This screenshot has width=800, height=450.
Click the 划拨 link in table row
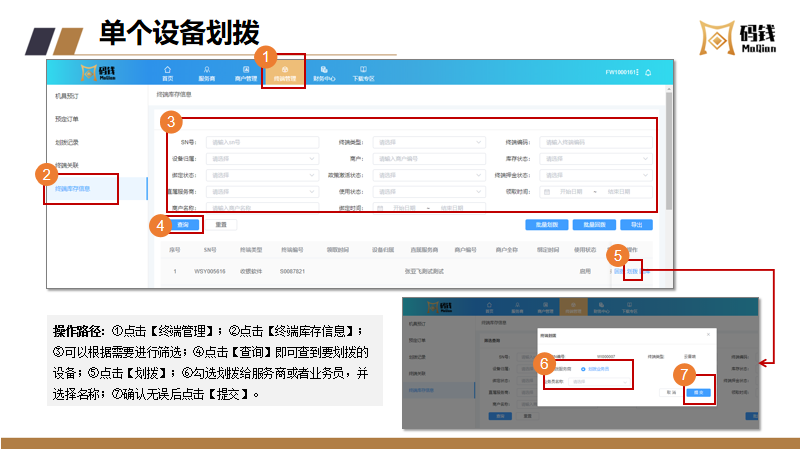632,271
